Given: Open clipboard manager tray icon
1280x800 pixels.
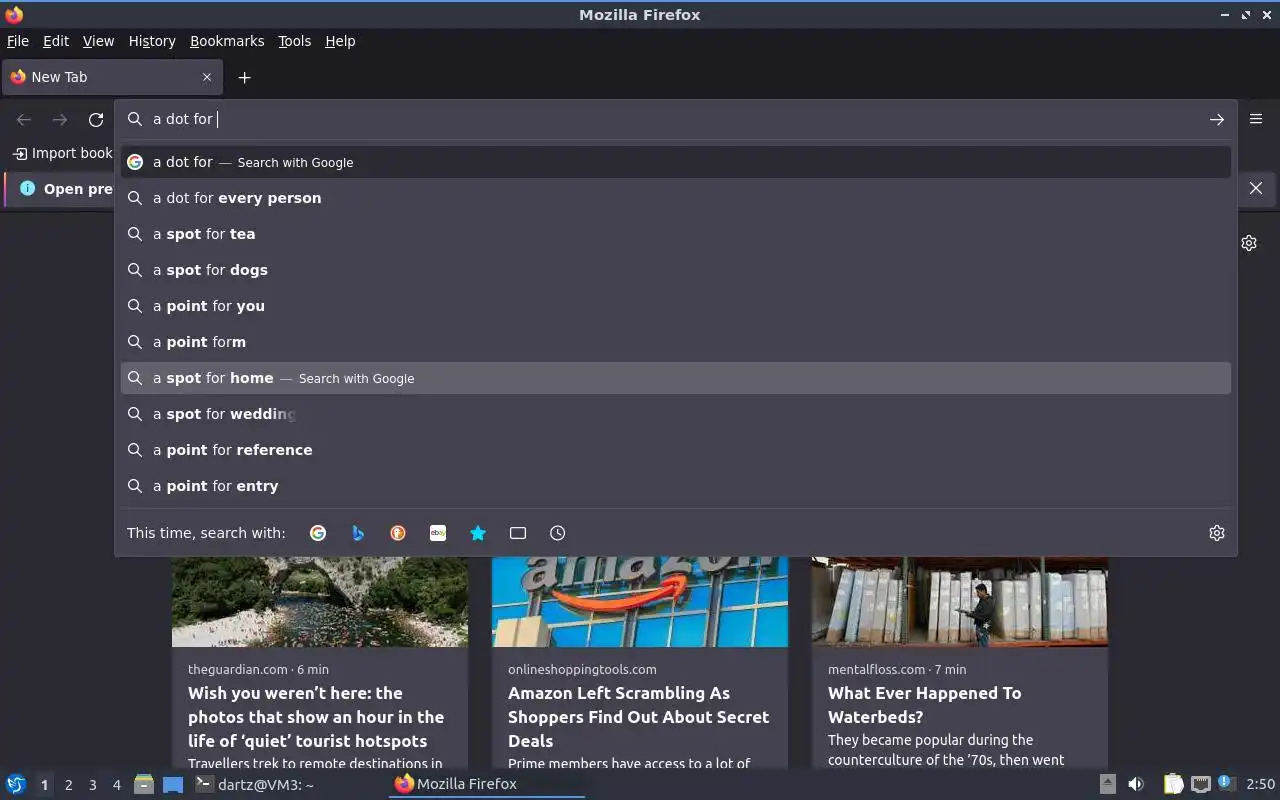Looking at the screenshot, I should 1173,784.
